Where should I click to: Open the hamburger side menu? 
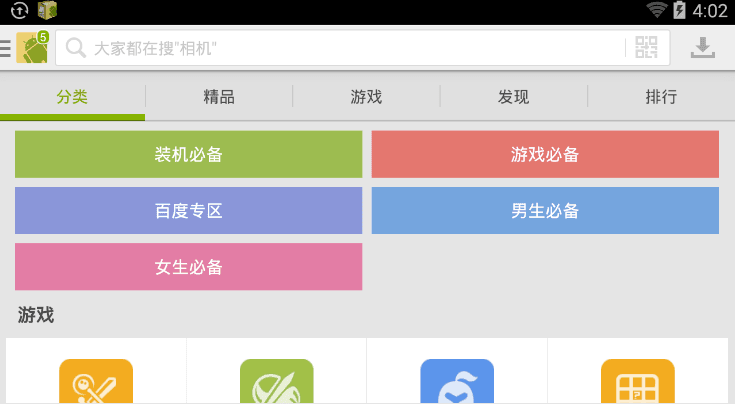(6, 48)
